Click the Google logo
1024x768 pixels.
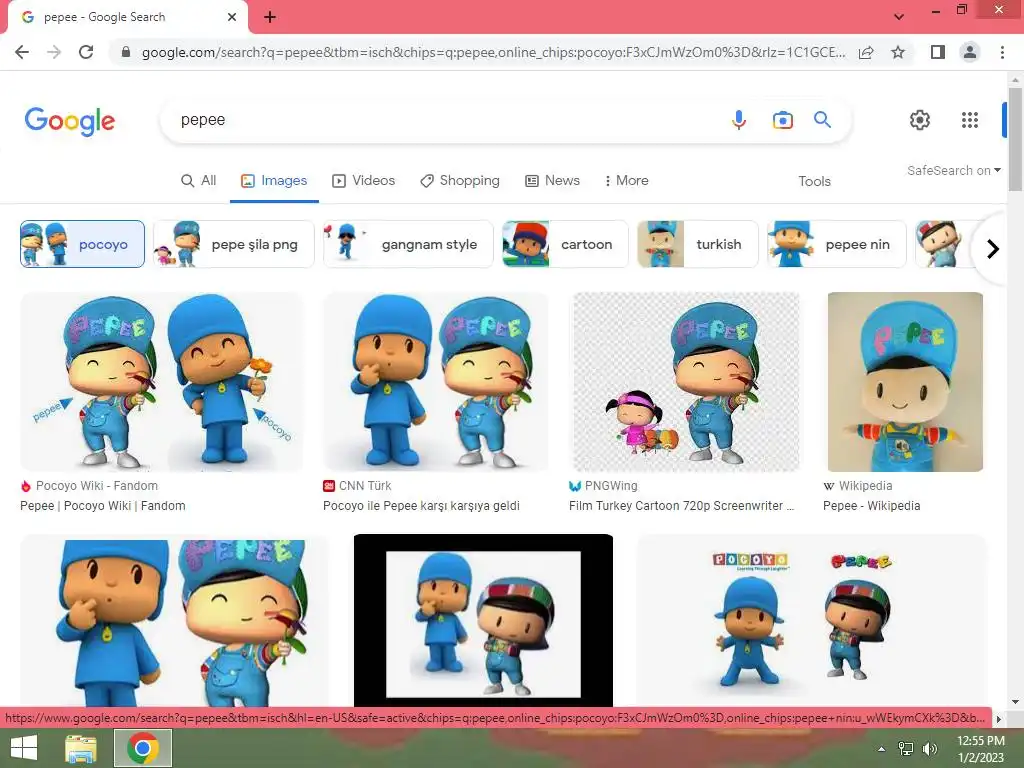tap(70, 121)
